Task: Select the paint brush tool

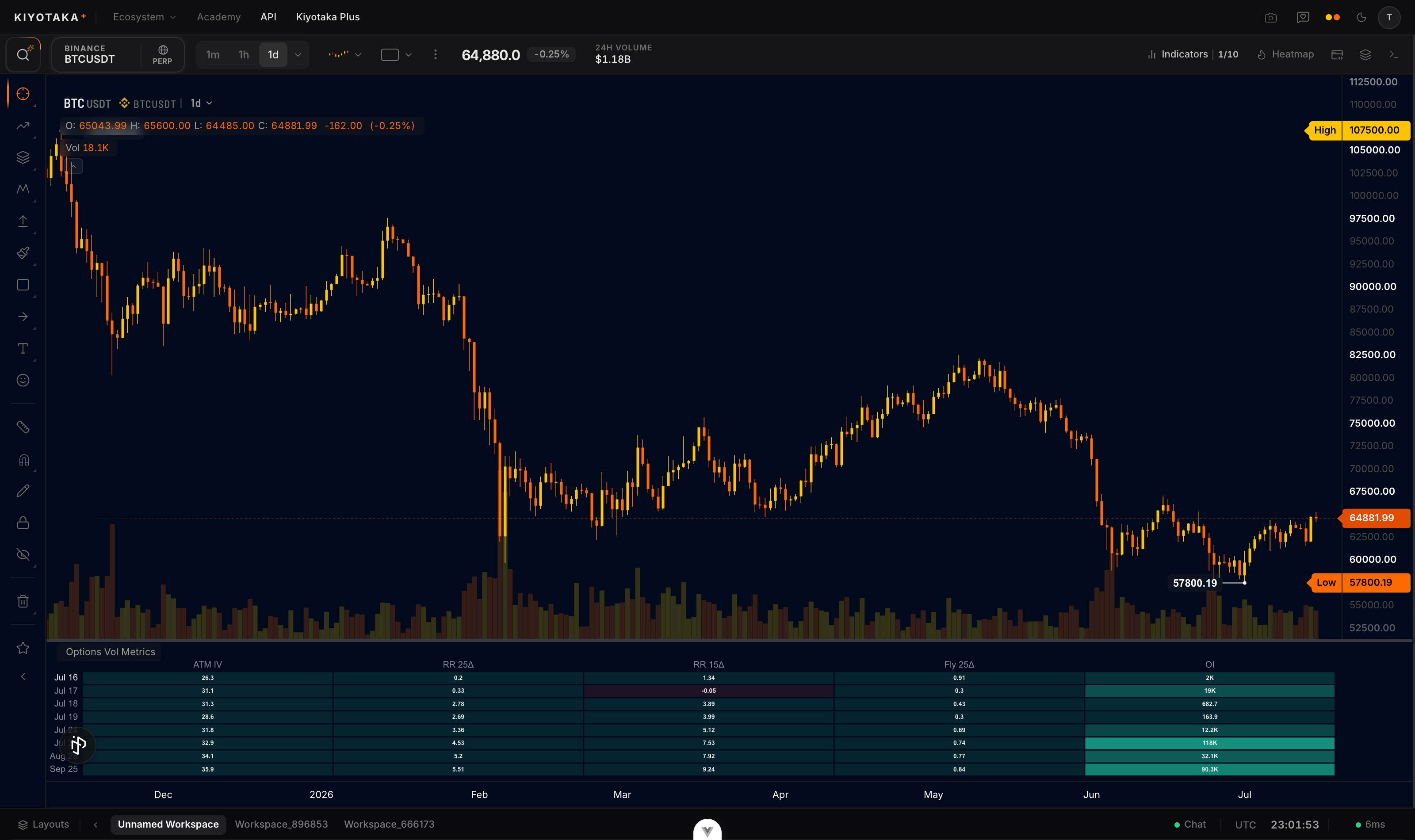Action: click(23, 252)
